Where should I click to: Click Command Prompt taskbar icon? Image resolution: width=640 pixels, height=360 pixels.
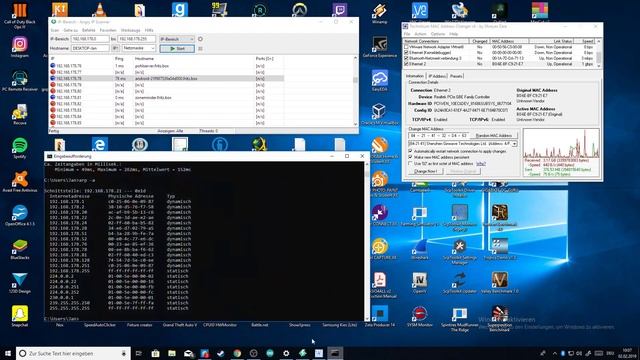335,353
